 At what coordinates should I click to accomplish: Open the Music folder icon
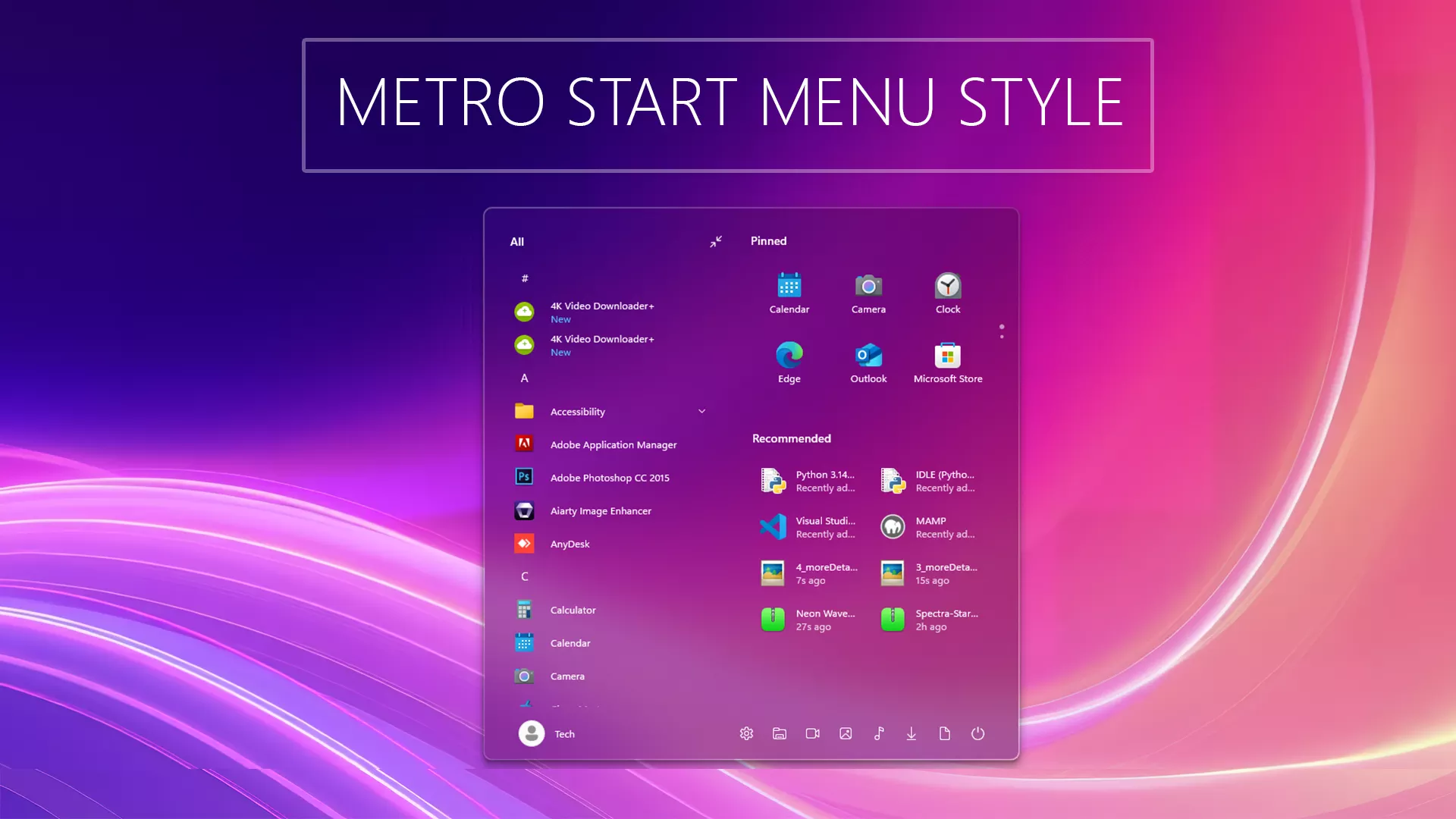[x=878, y=733]
